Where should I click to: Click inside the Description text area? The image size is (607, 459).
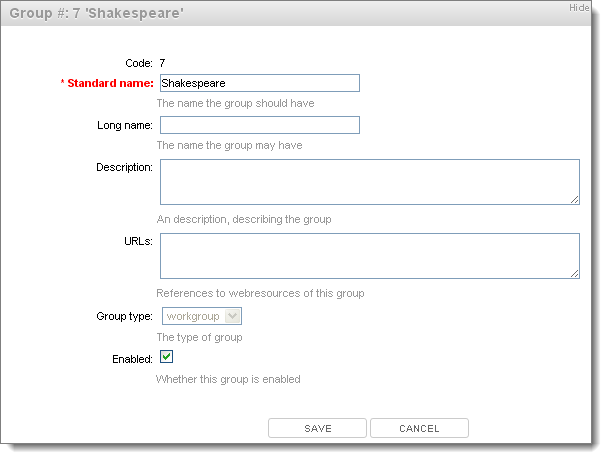click(x=370, y=182)
